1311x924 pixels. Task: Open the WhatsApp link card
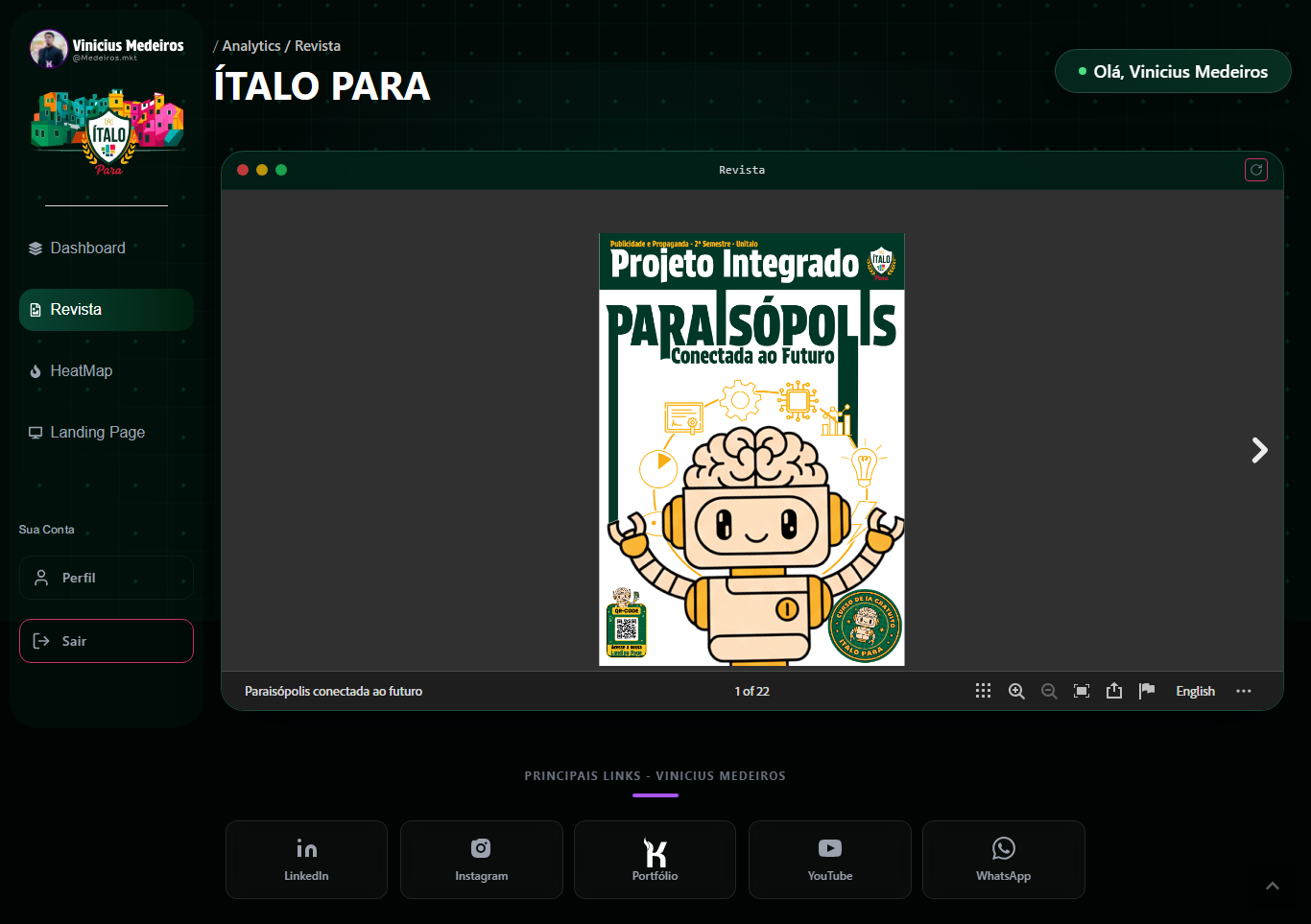pyautogui.click(x=1003, y=860)
